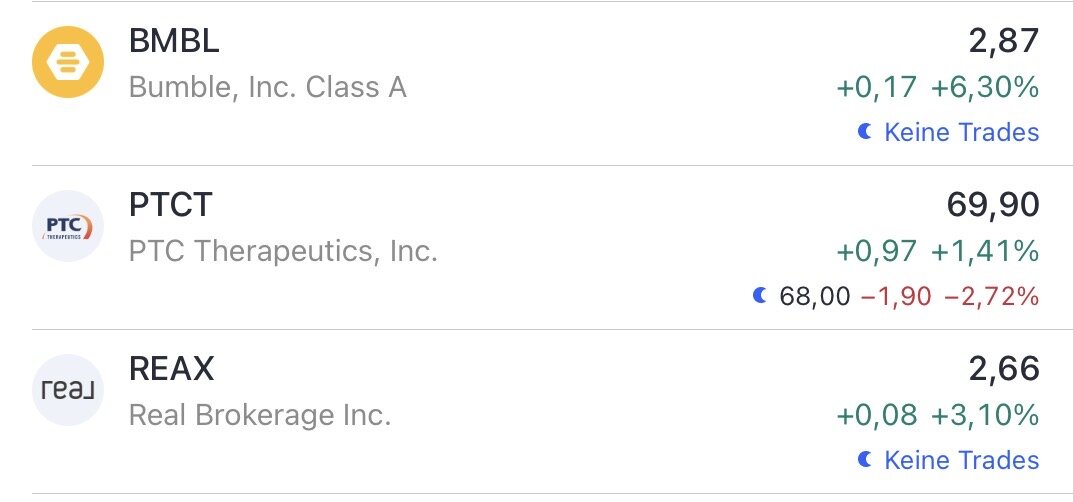Tap REAX price 2,66
The width and height of the screenshot is (1073, 502).
(1004, 369)
